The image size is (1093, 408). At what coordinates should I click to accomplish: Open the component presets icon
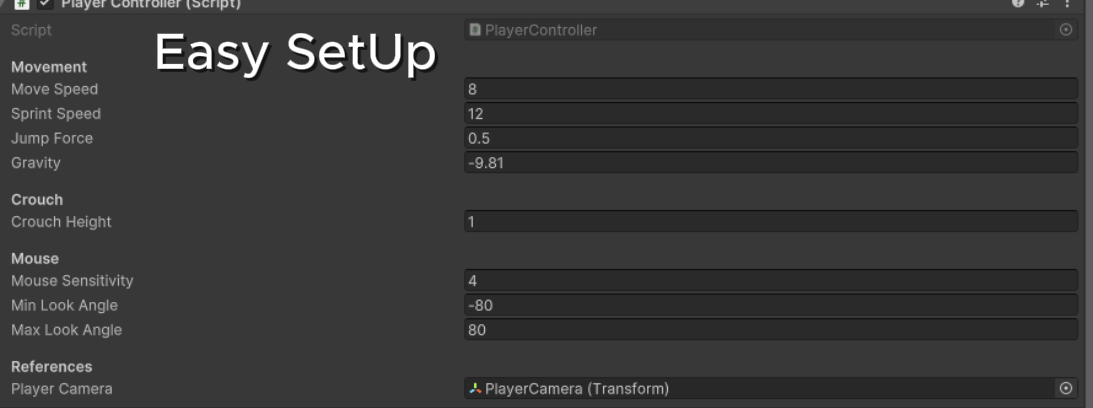[x=1043, y=4]
